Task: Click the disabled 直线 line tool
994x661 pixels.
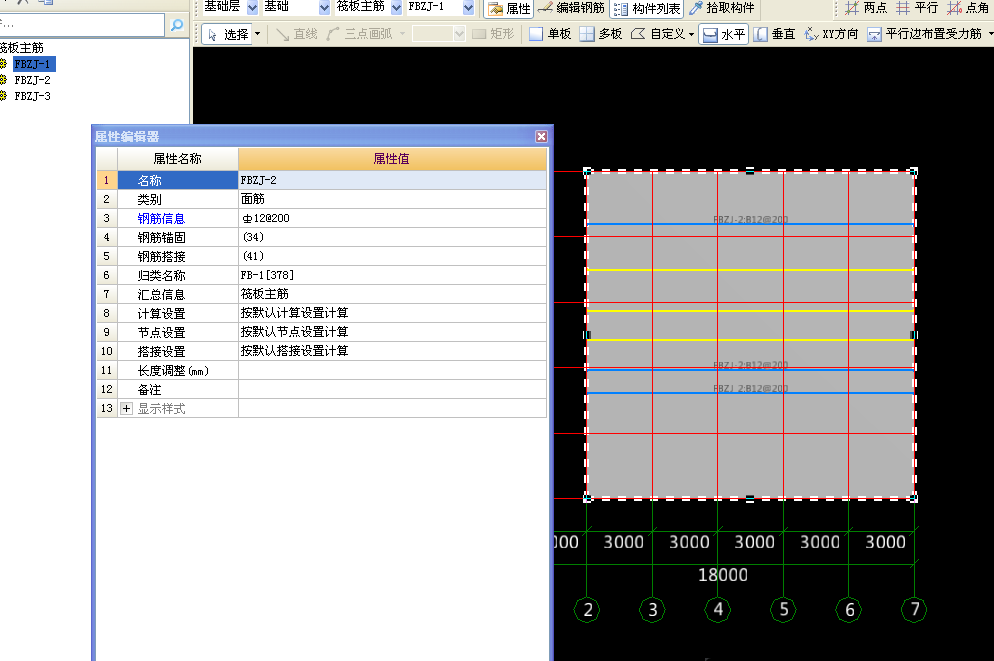Action: [297, 34]
